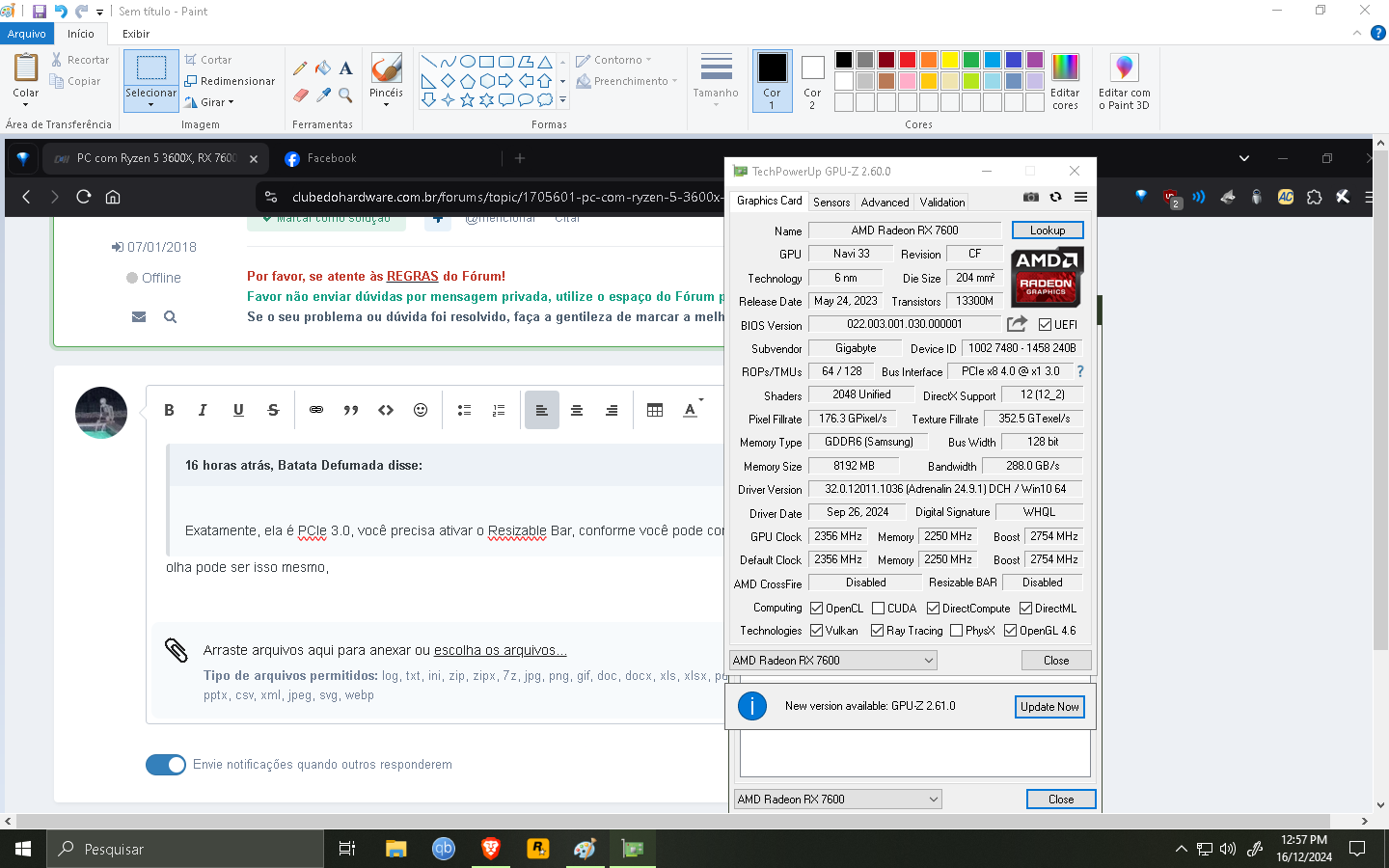Toggle the UEFI checkbox in GPU-Z
This screenshot has width=1389, height=868.
click(x=1045, y=325)
